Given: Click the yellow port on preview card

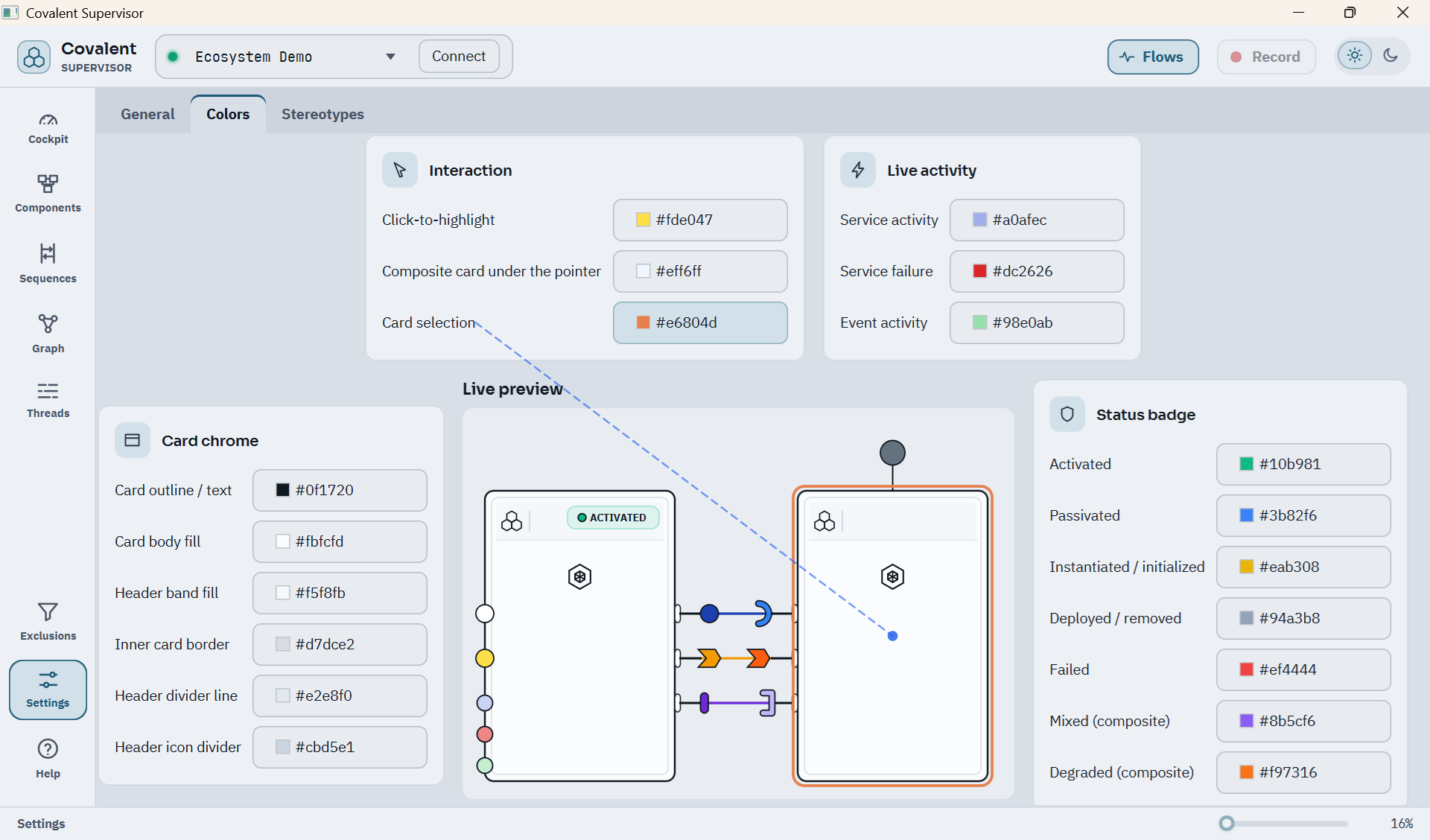Looking at the screenshot, I should point(485,658).
